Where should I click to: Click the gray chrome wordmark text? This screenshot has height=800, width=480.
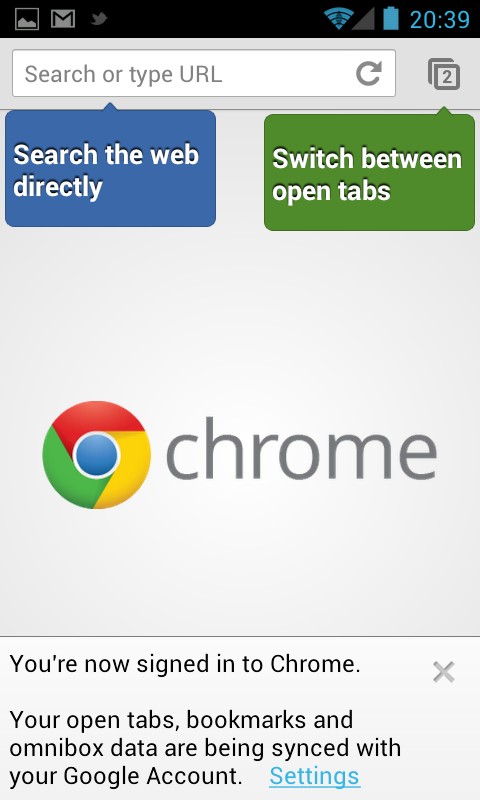(301, 449)
